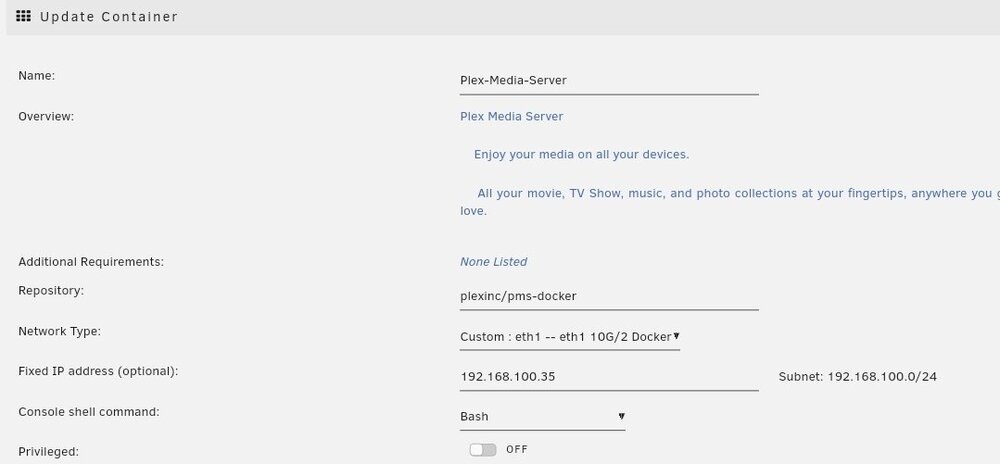This screenshot has height=464, width=1000.
Task: Click the grid icon beside Update Container
Action: click(24, 16)
